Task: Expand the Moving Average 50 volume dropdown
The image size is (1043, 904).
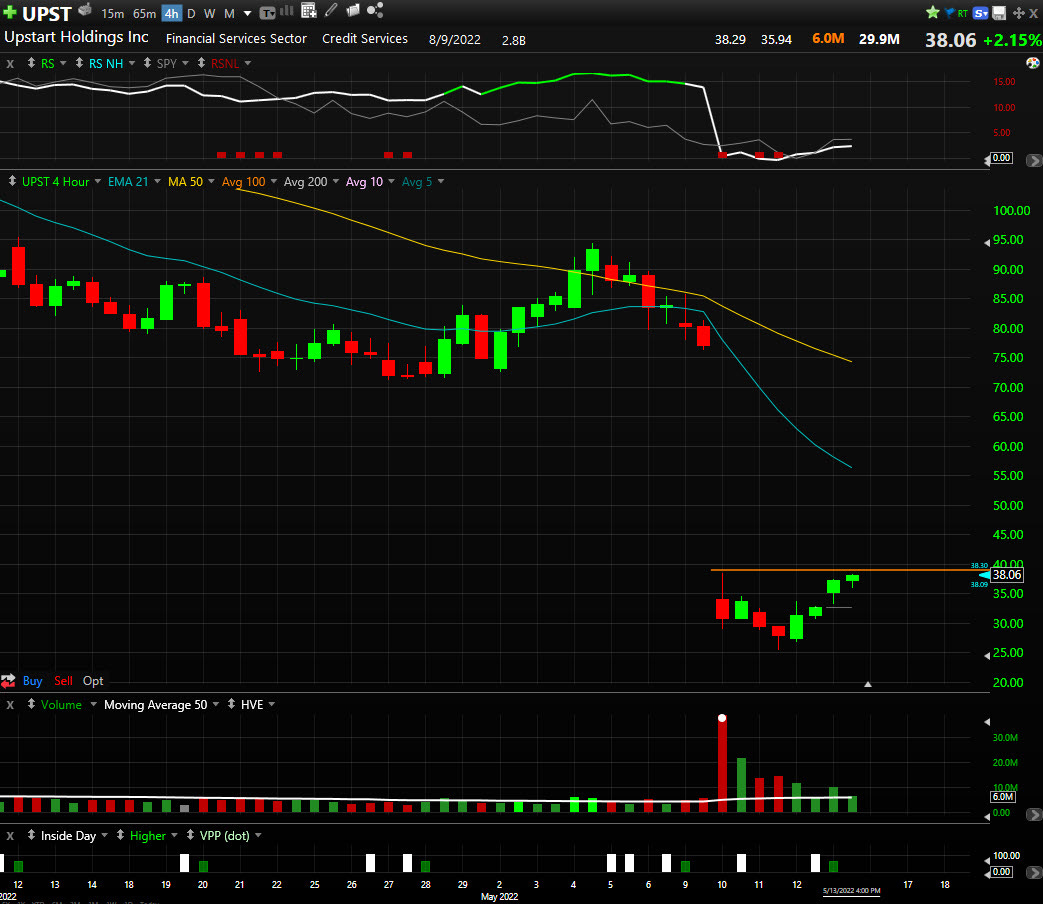Action: click(216, 704)
